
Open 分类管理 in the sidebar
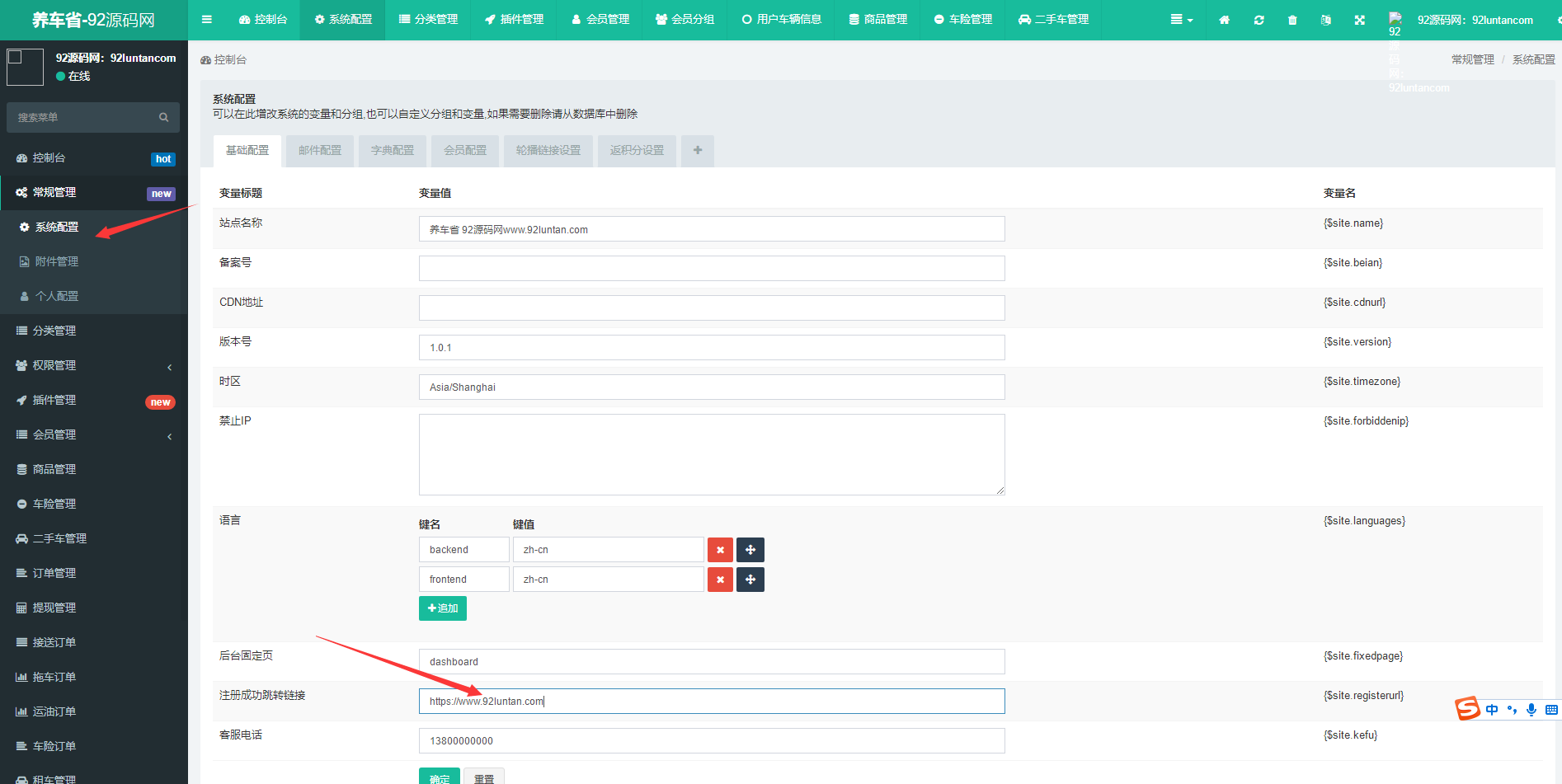click(94, 331)
